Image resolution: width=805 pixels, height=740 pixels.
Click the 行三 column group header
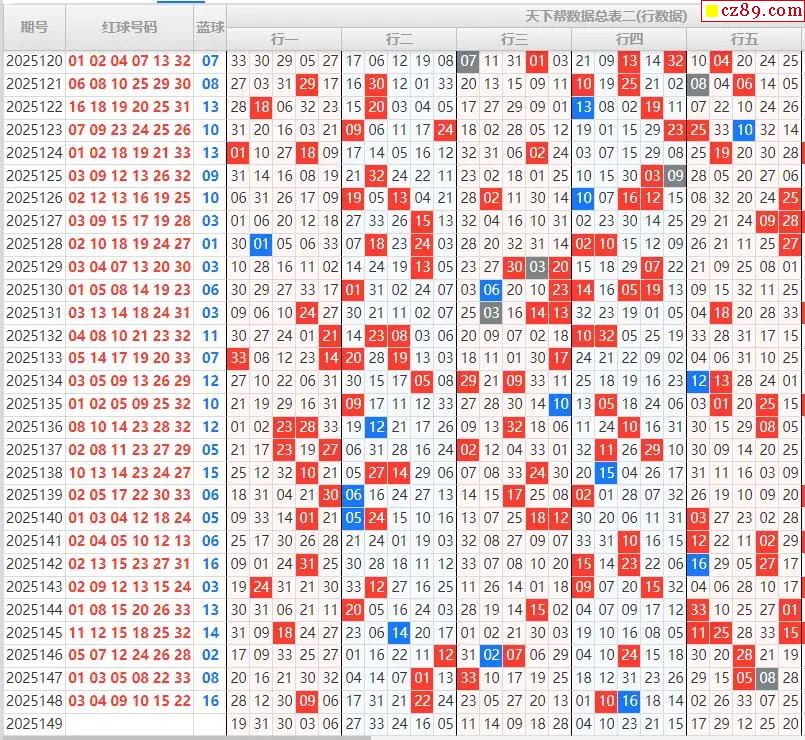(x=514, y=39)
